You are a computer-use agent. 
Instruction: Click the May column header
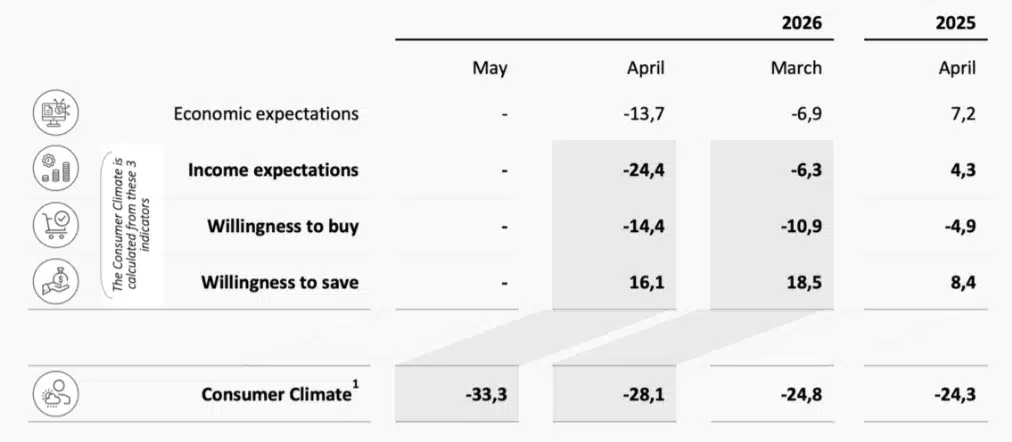point(490,68)
